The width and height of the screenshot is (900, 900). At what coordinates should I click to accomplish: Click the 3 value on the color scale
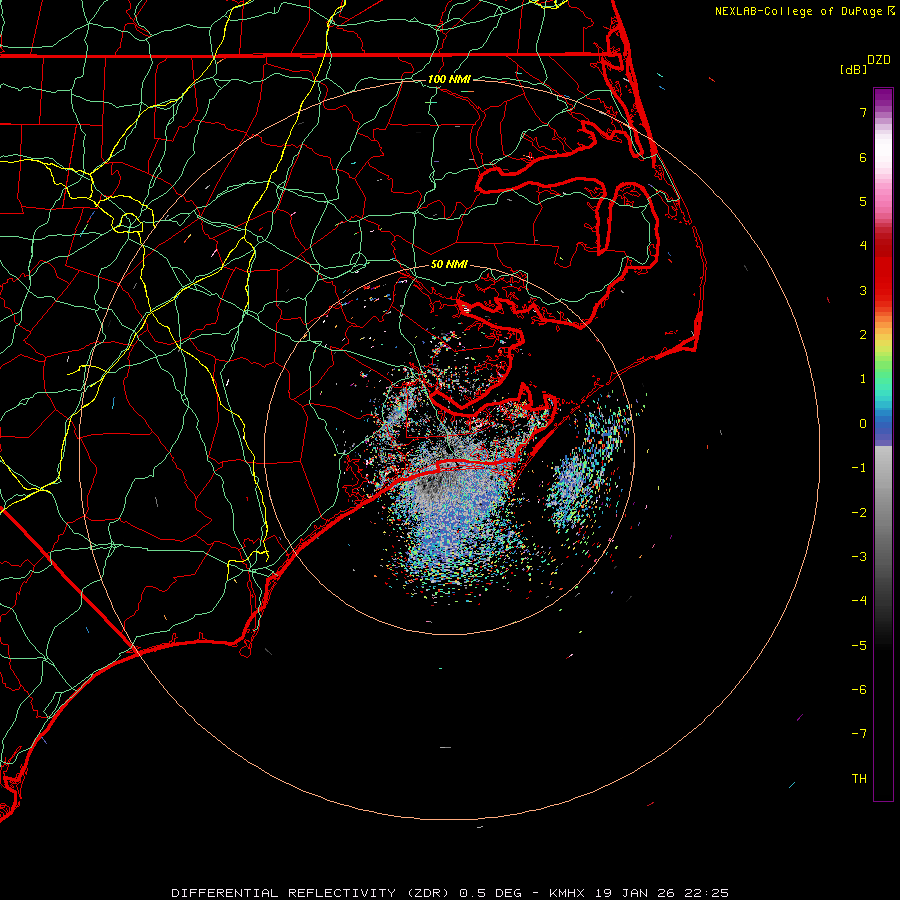tap(863, 290)
